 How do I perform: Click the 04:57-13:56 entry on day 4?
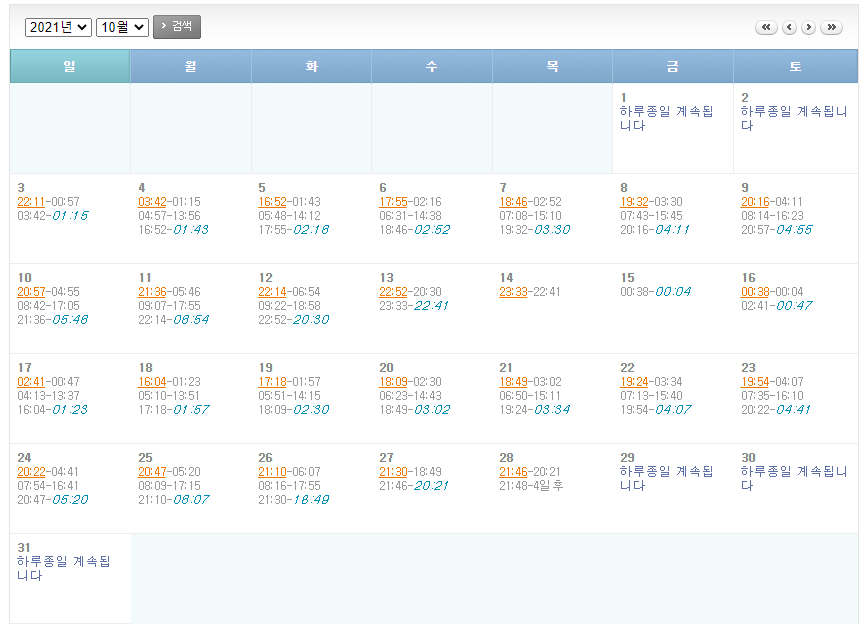[x=169, y=216]
